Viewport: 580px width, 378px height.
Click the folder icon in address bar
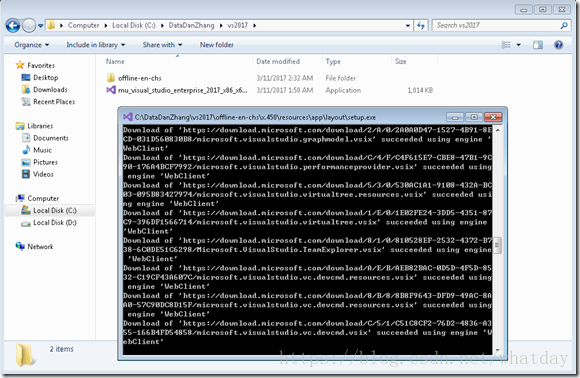51,25
